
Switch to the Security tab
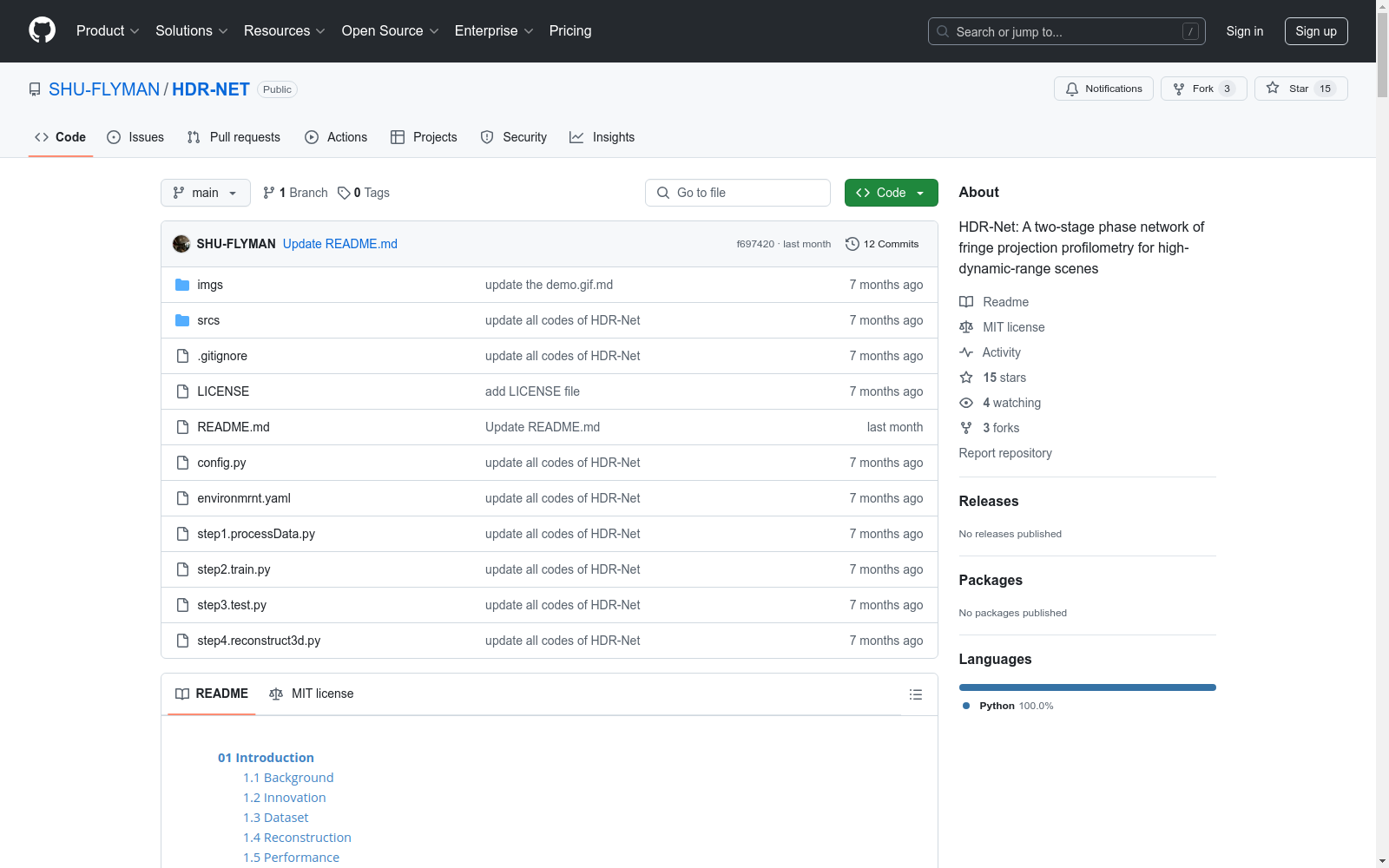point(514,137)
